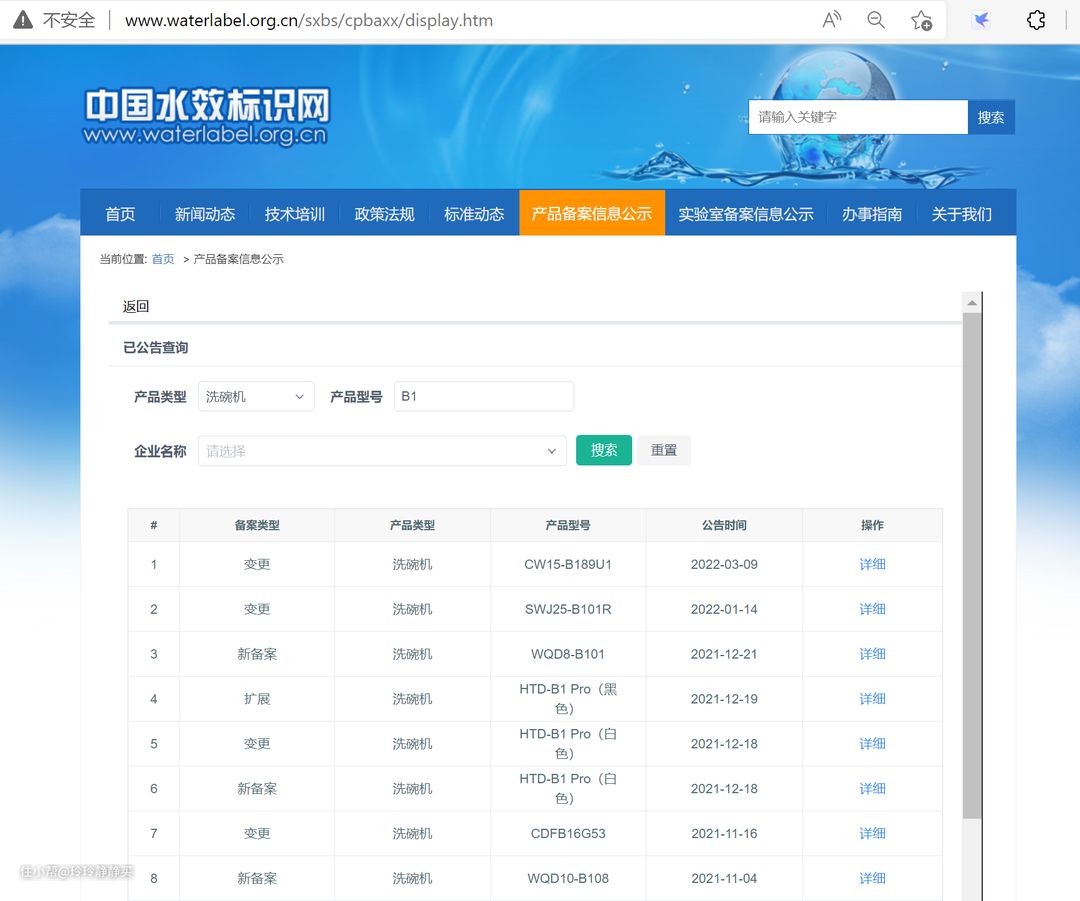Expand the 企业名称 dropdown selector

pos(382,451)
